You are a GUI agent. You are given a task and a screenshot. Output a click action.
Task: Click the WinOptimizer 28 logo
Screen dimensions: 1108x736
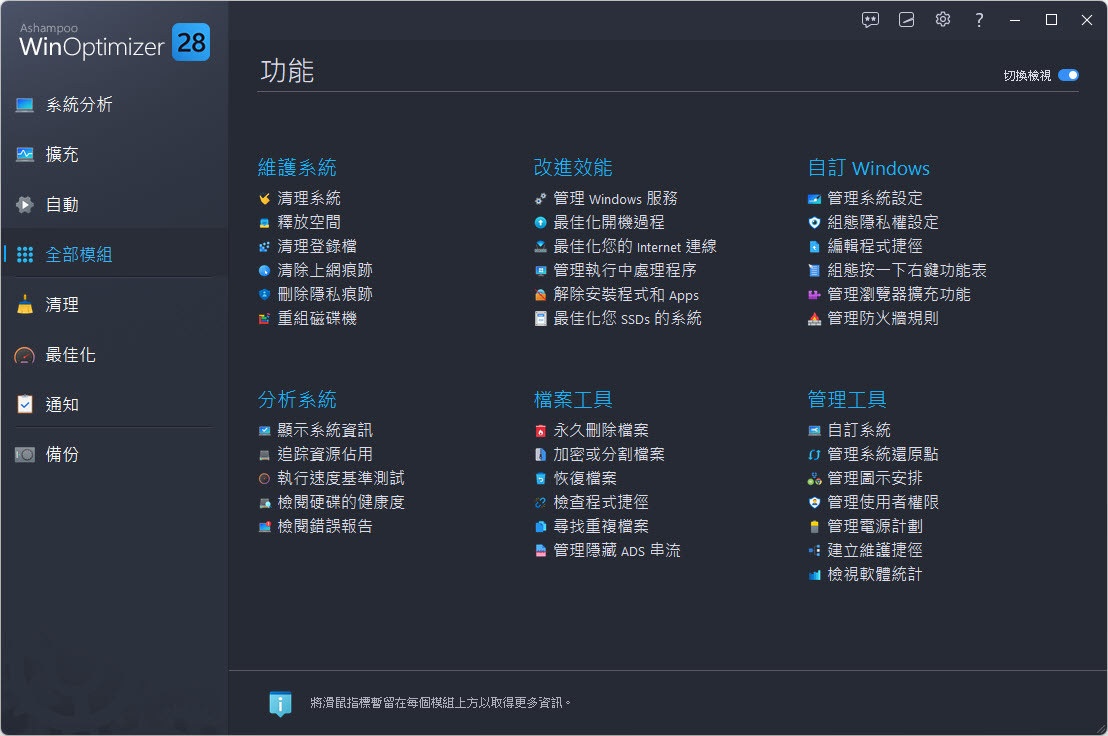click(114, 40)
